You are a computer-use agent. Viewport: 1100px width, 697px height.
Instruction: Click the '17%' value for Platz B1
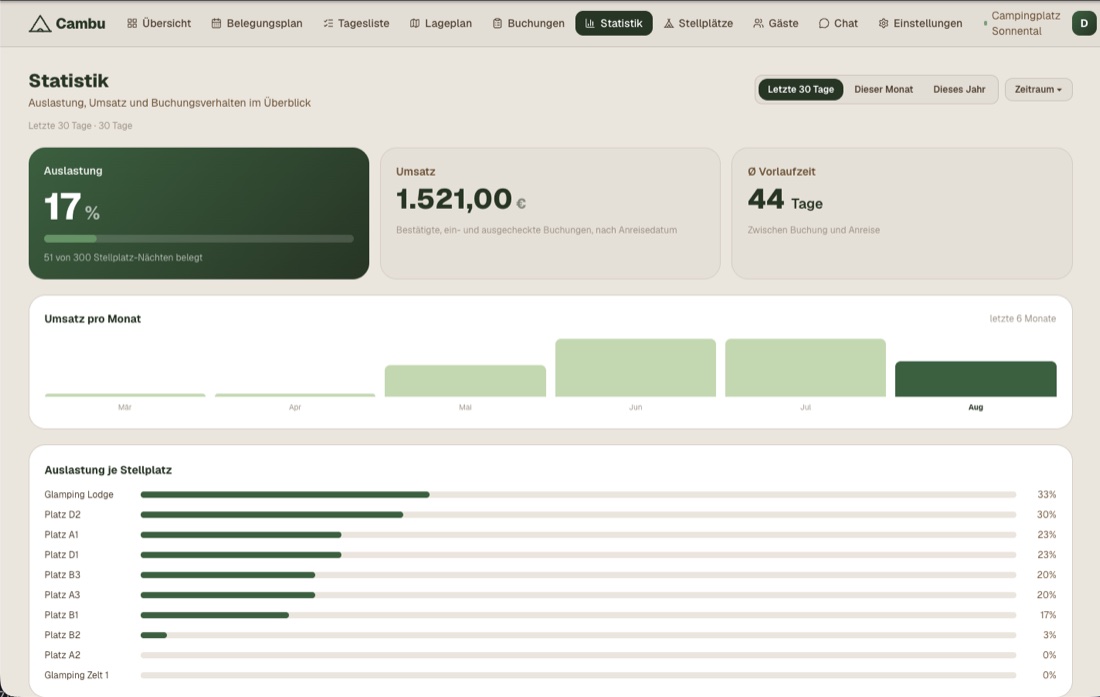point(1047,615)
